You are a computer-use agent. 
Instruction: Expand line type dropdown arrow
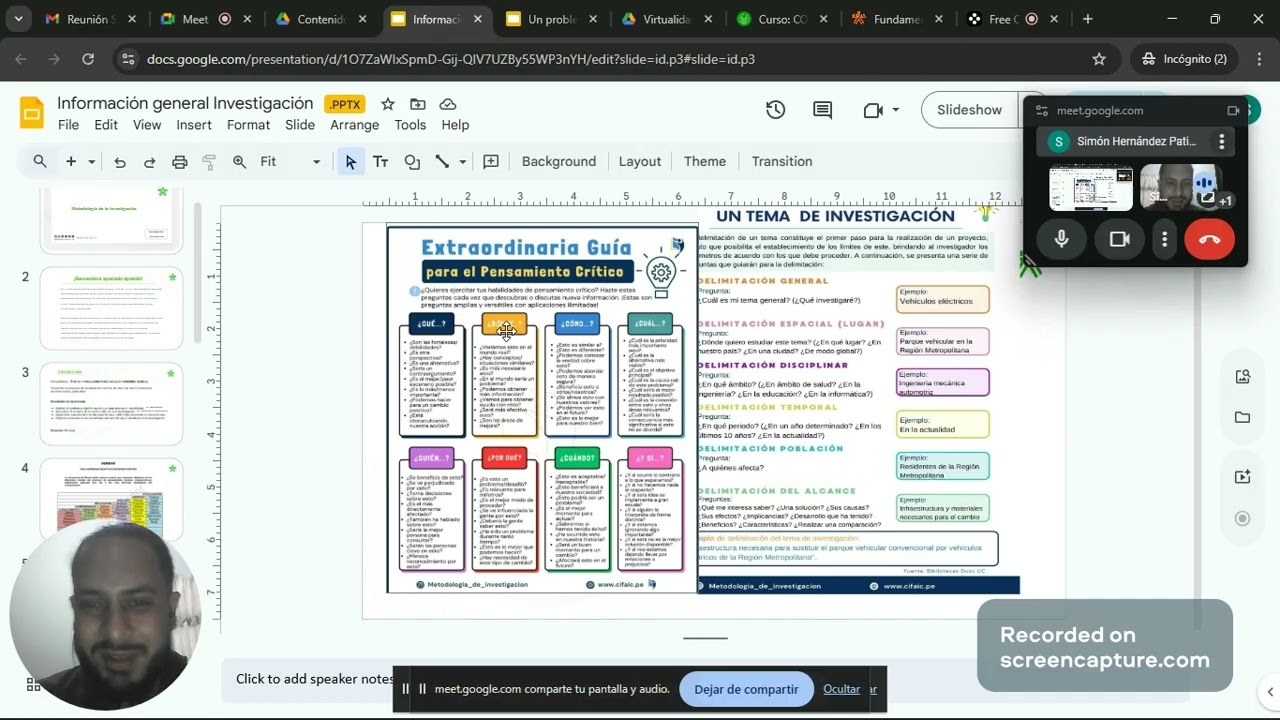click(463, 162)
